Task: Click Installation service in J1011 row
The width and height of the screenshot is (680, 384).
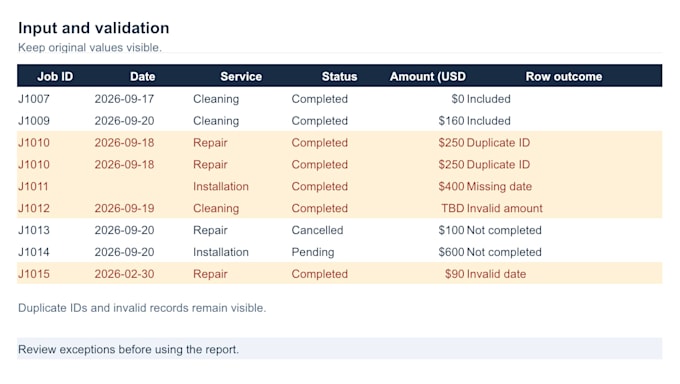Action: tap(221, 187)
